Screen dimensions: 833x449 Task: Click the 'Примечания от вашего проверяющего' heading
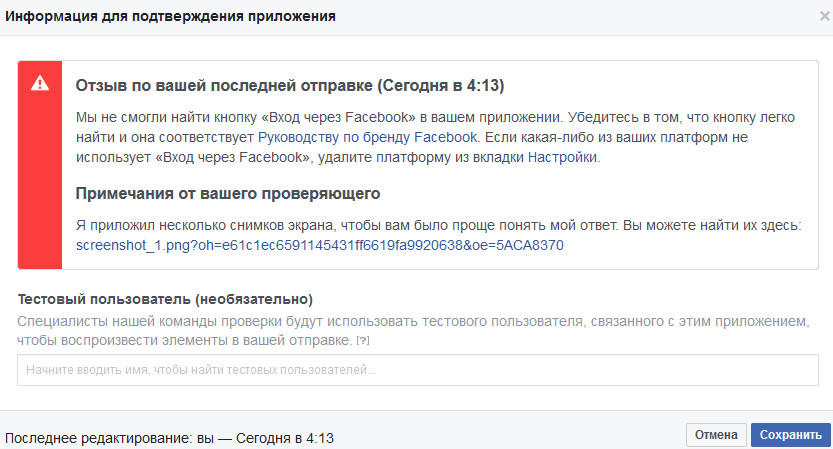(x=228, y=193)
